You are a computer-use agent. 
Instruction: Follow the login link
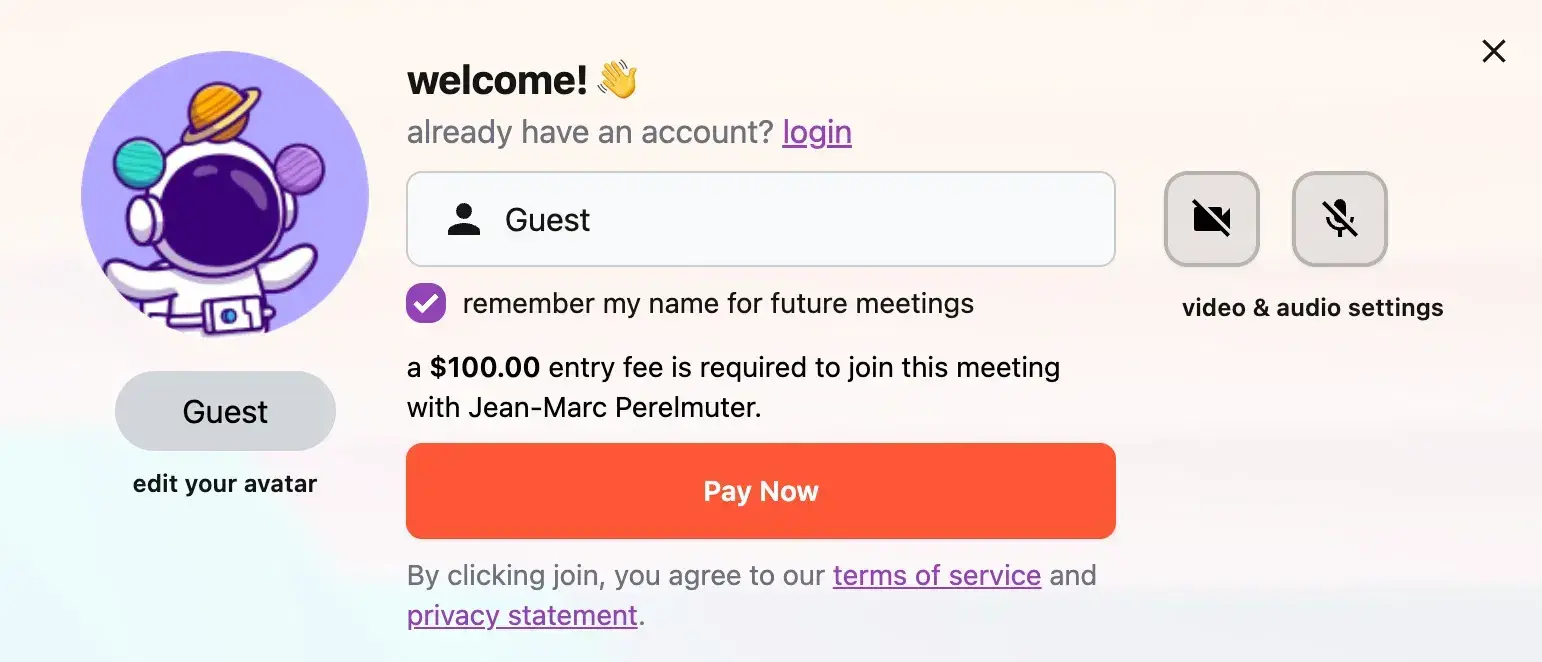(x=817, y=132)
